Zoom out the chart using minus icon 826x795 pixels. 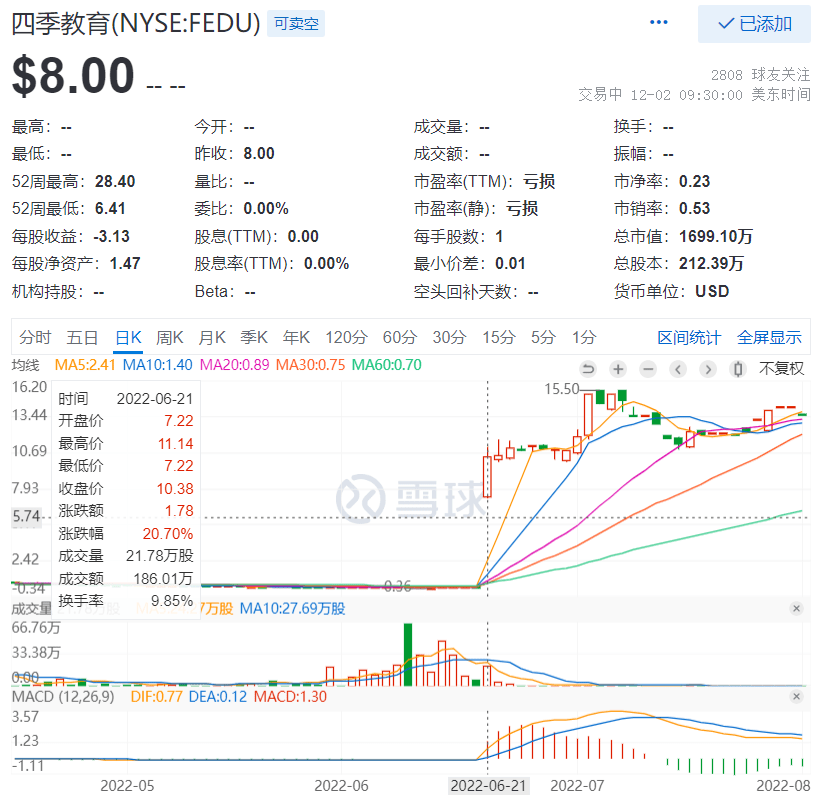tap(648, 368)
